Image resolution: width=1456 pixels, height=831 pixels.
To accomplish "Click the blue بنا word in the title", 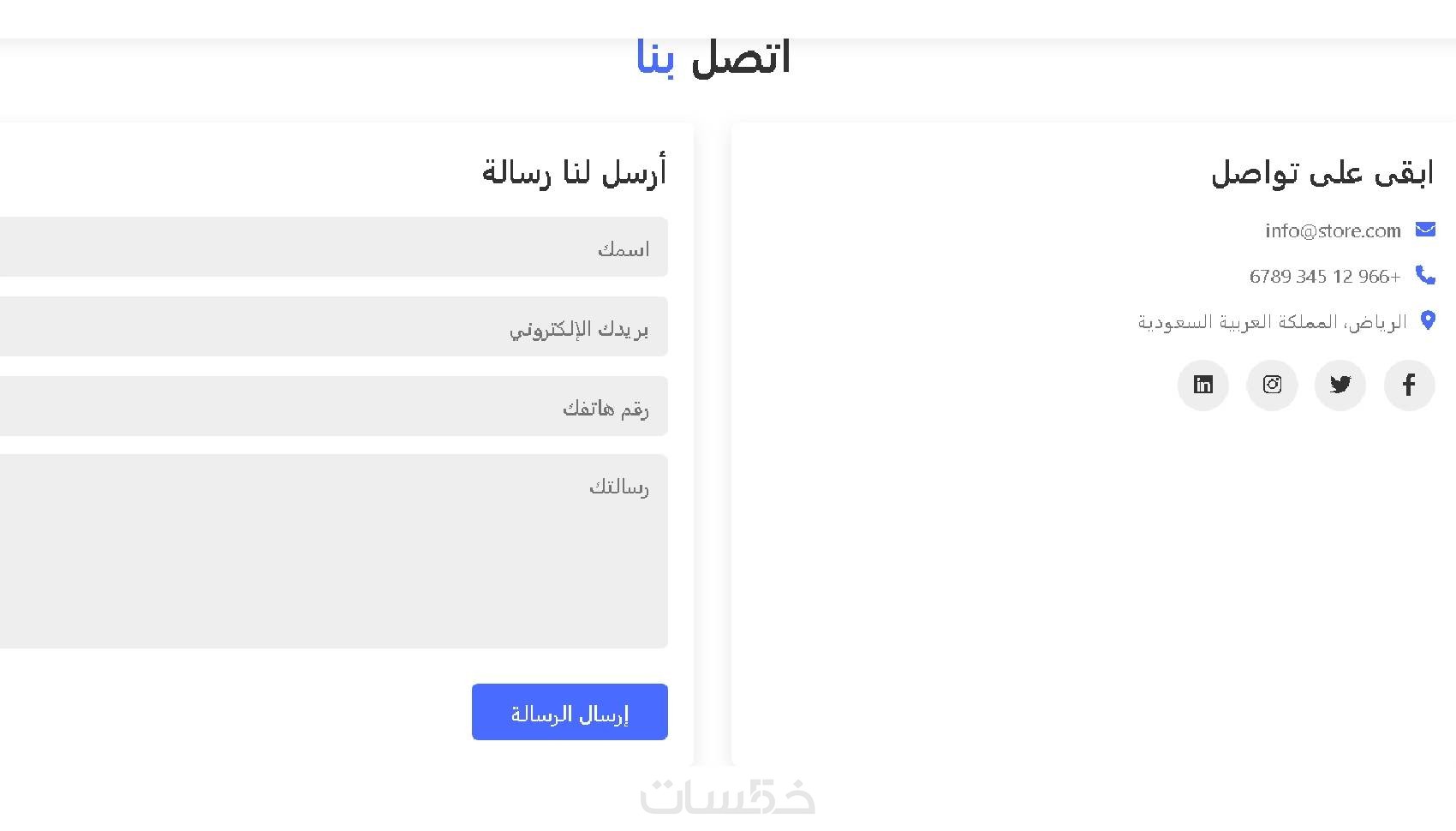I will coord(655,60).
